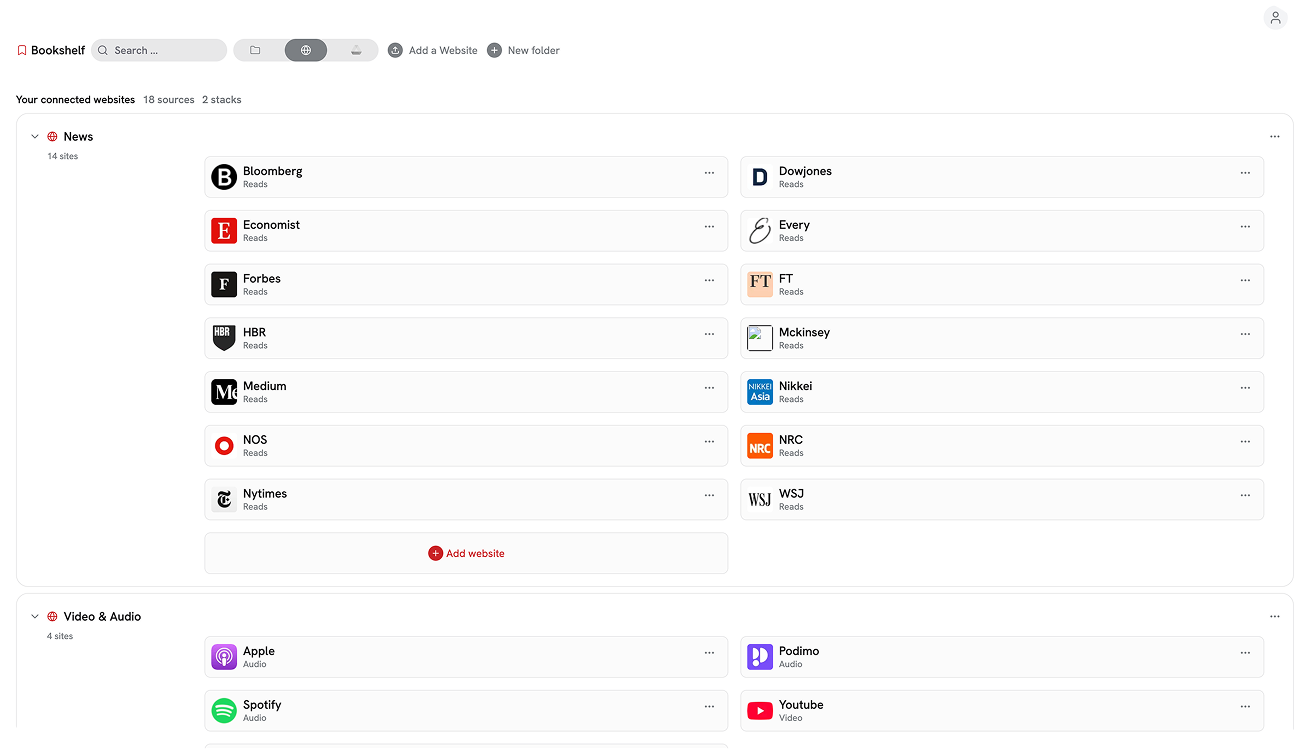The height and width of the screenshot is (749, 1312).
Task: Open the Podimo options menu
Action: (1245, 653)
